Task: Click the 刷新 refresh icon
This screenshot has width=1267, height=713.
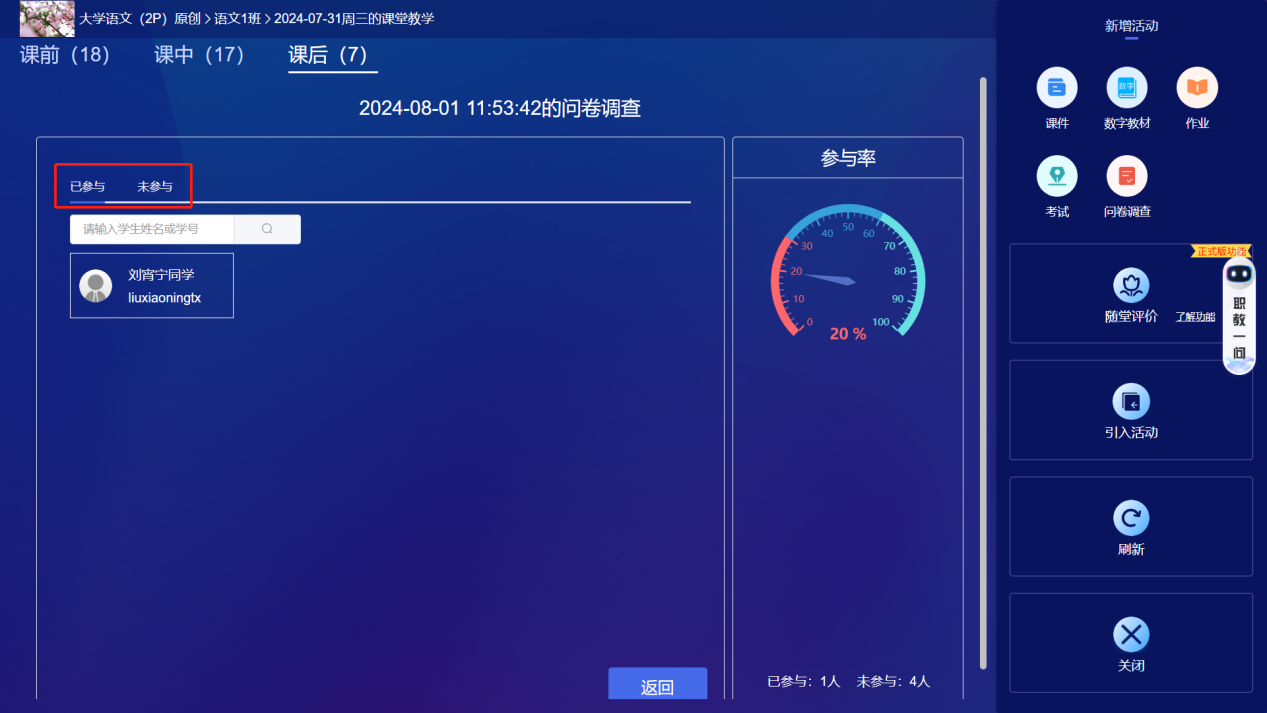Action: pos(1130,519)
